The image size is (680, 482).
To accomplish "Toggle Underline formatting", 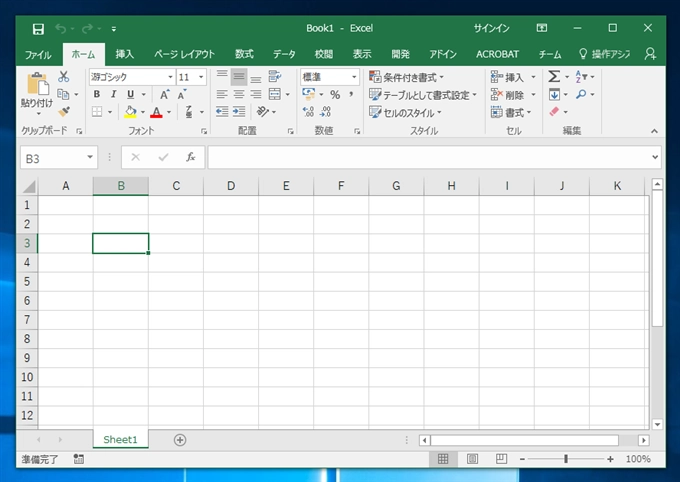I will pyautogui.click(x=131, y=94).
